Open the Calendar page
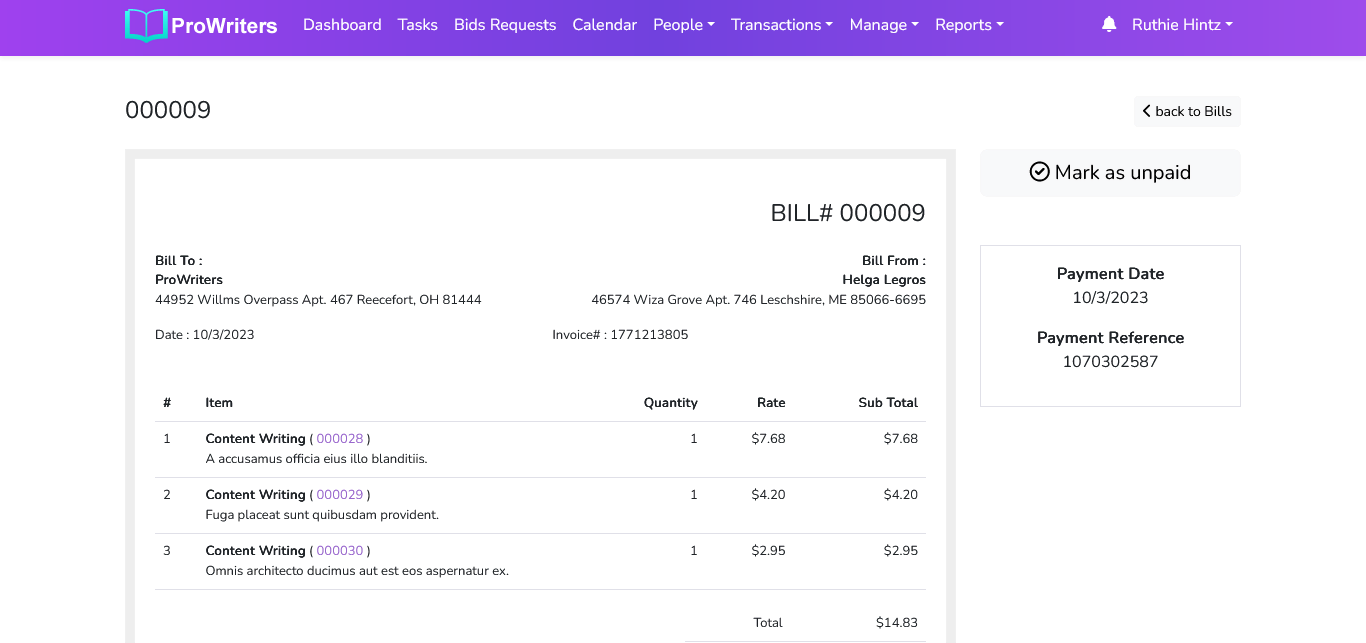Screen dimensions: 1366x643 coord(604,25)
